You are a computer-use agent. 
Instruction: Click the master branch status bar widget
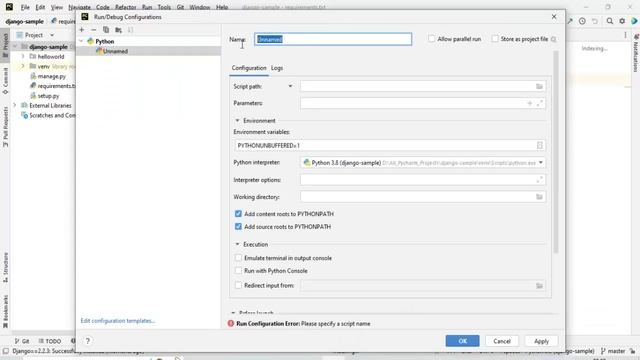tap(613, 351)
